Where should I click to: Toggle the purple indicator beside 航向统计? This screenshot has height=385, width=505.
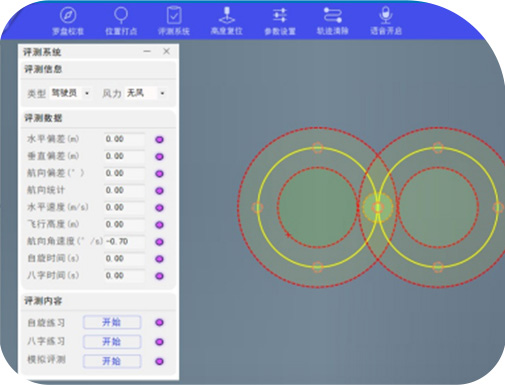pos(160,191)
